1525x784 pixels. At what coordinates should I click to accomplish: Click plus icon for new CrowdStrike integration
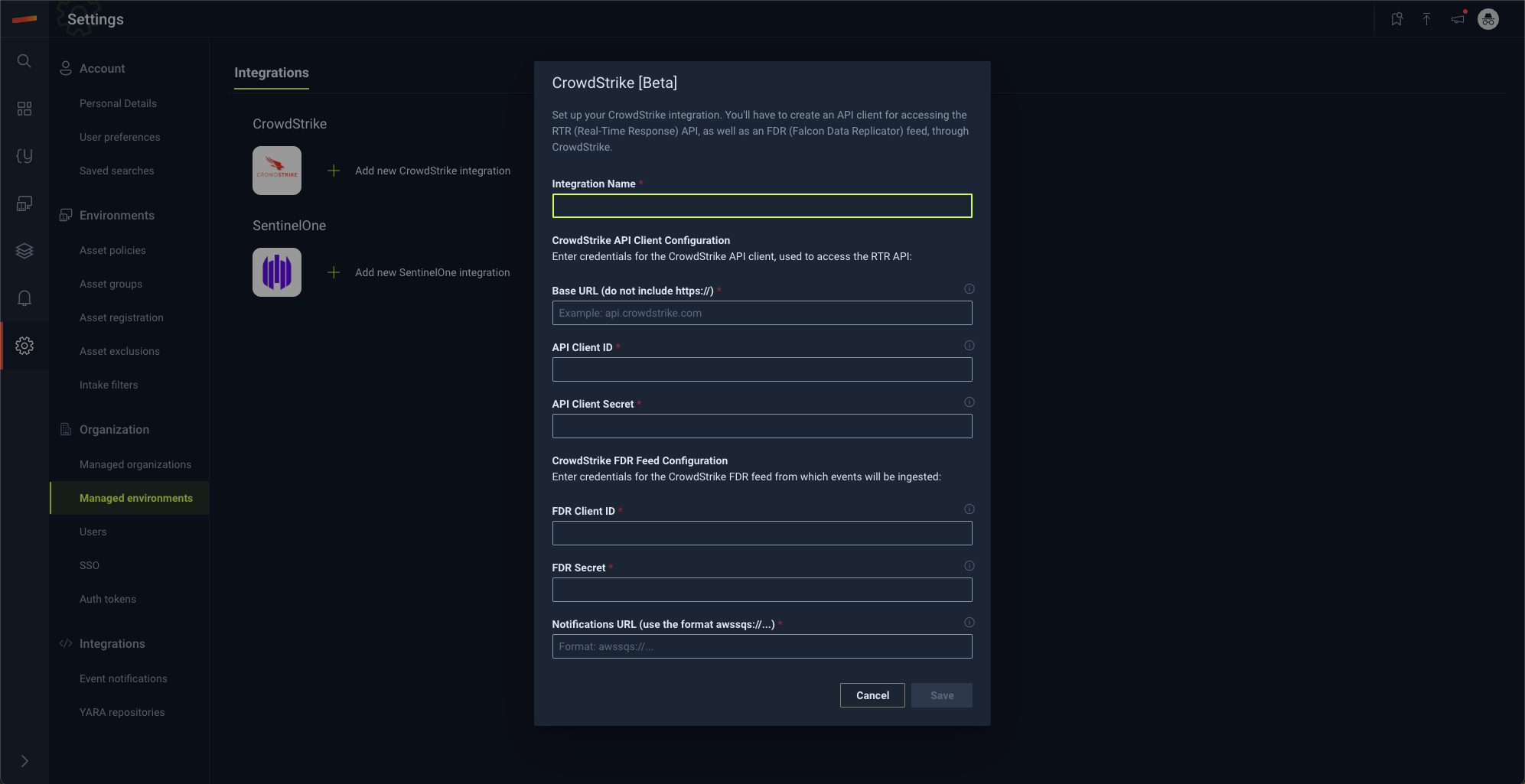point(334,171)
